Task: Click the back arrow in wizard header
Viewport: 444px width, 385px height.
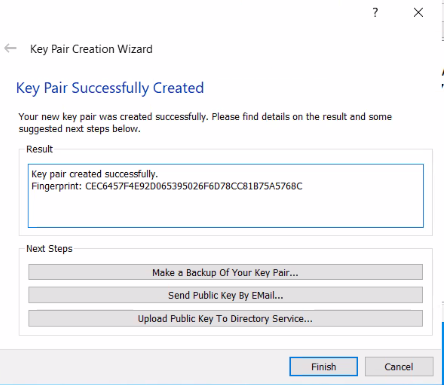Action: click(10, 48)
